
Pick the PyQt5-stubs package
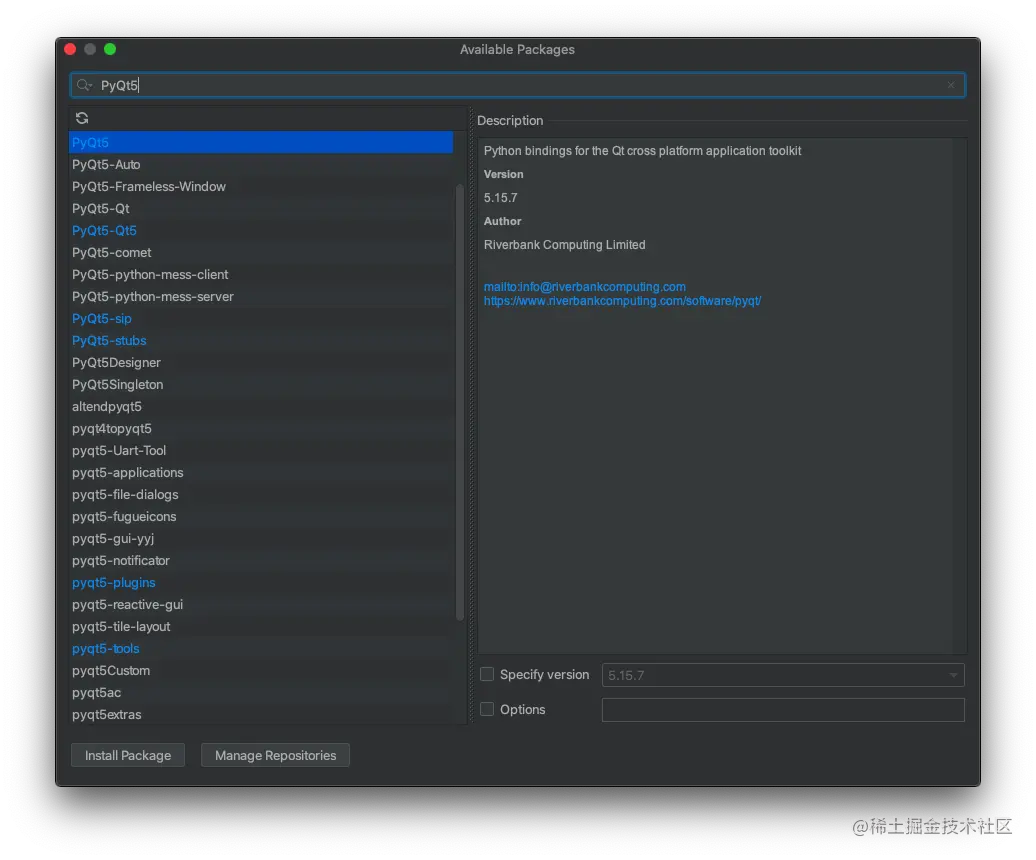262,341
